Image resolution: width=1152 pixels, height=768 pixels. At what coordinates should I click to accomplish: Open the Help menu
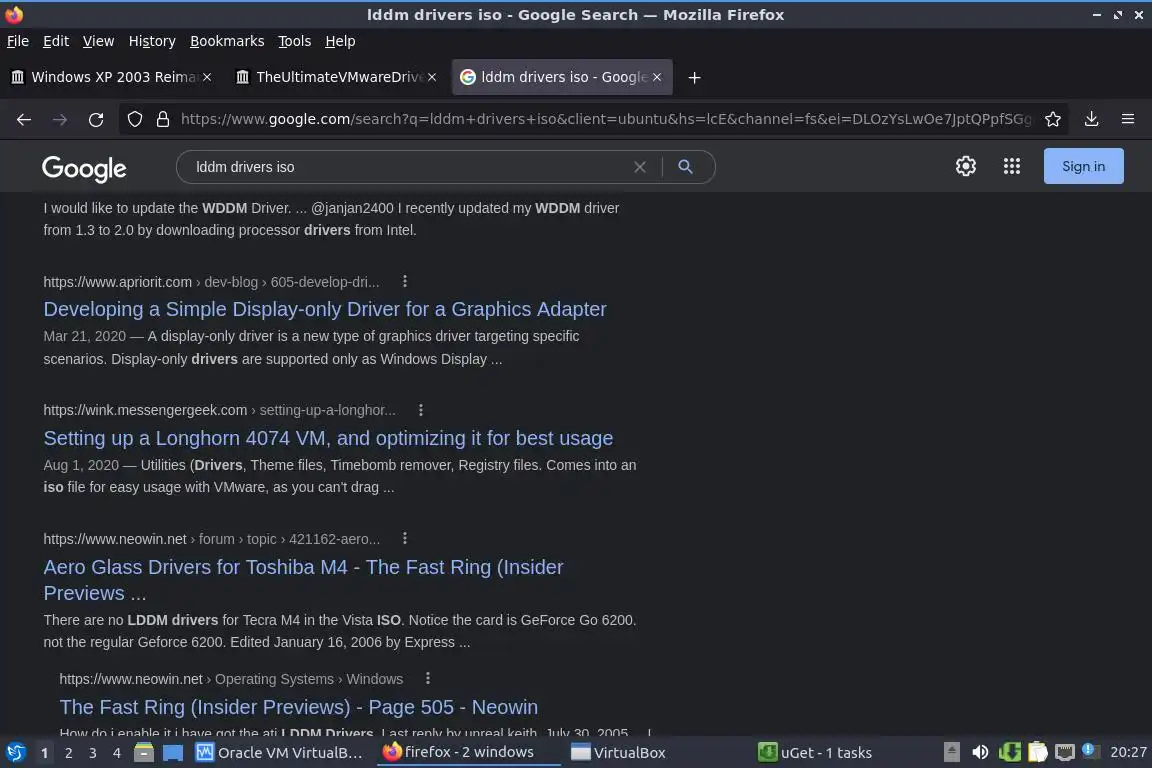[x=340, y=41]
